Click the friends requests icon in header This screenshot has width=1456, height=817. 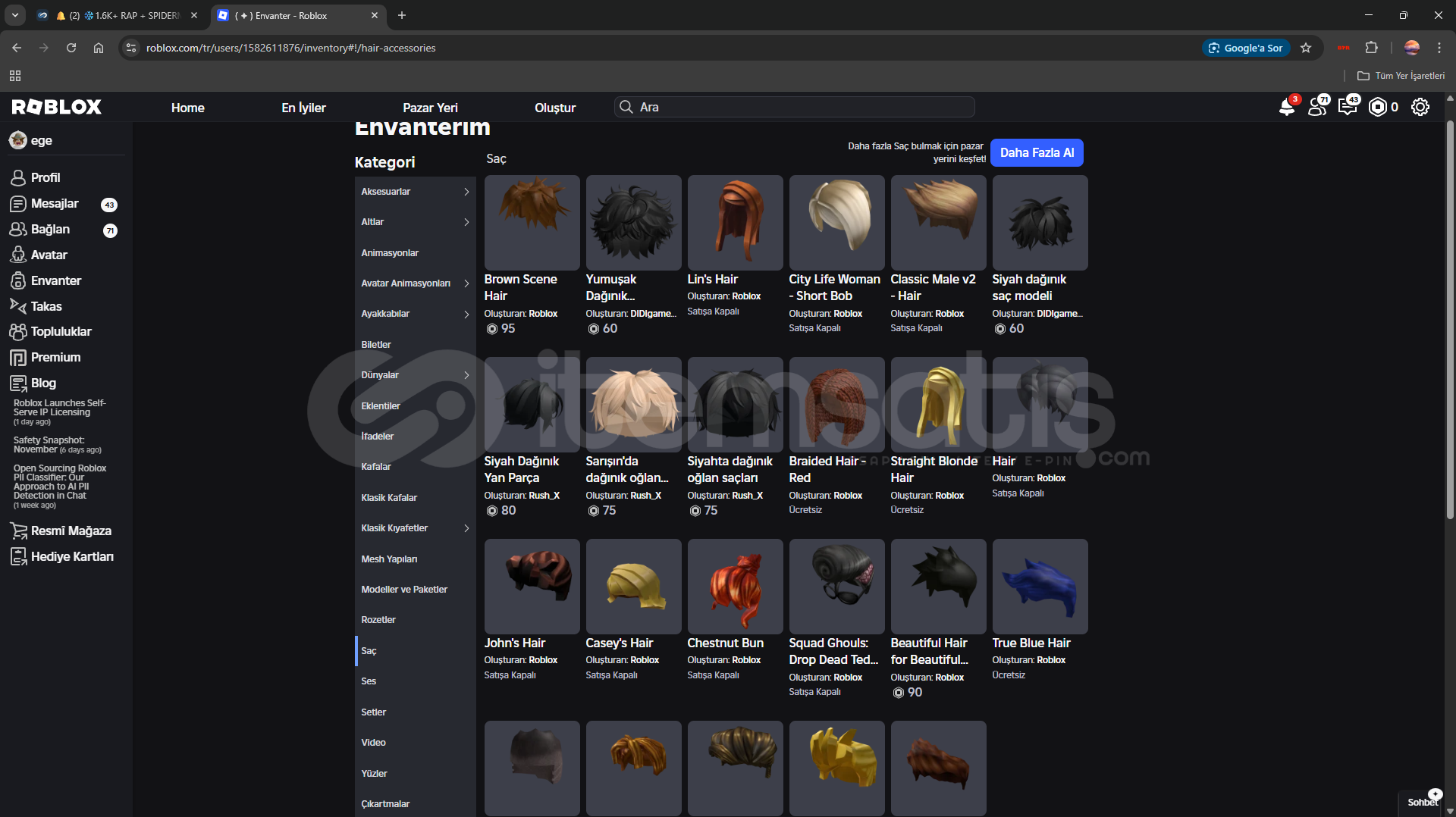(1317, 108)
